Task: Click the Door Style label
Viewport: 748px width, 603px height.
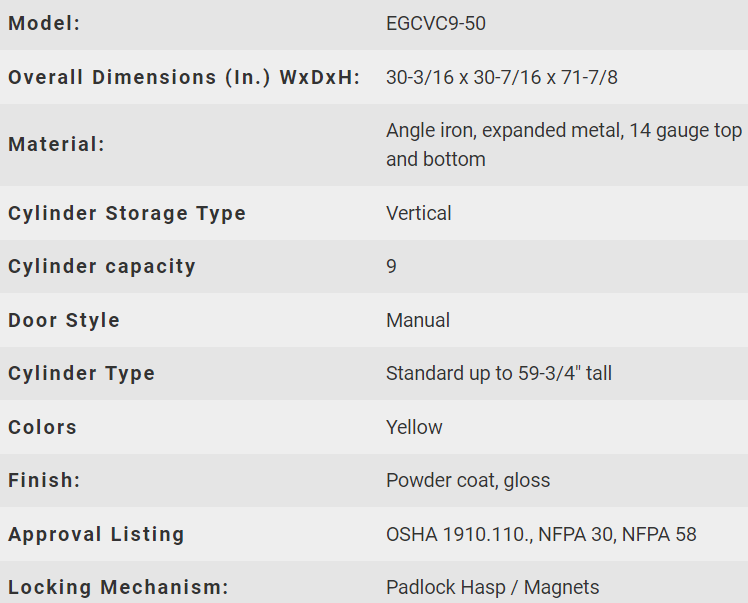Action: [x=63, y=320]
